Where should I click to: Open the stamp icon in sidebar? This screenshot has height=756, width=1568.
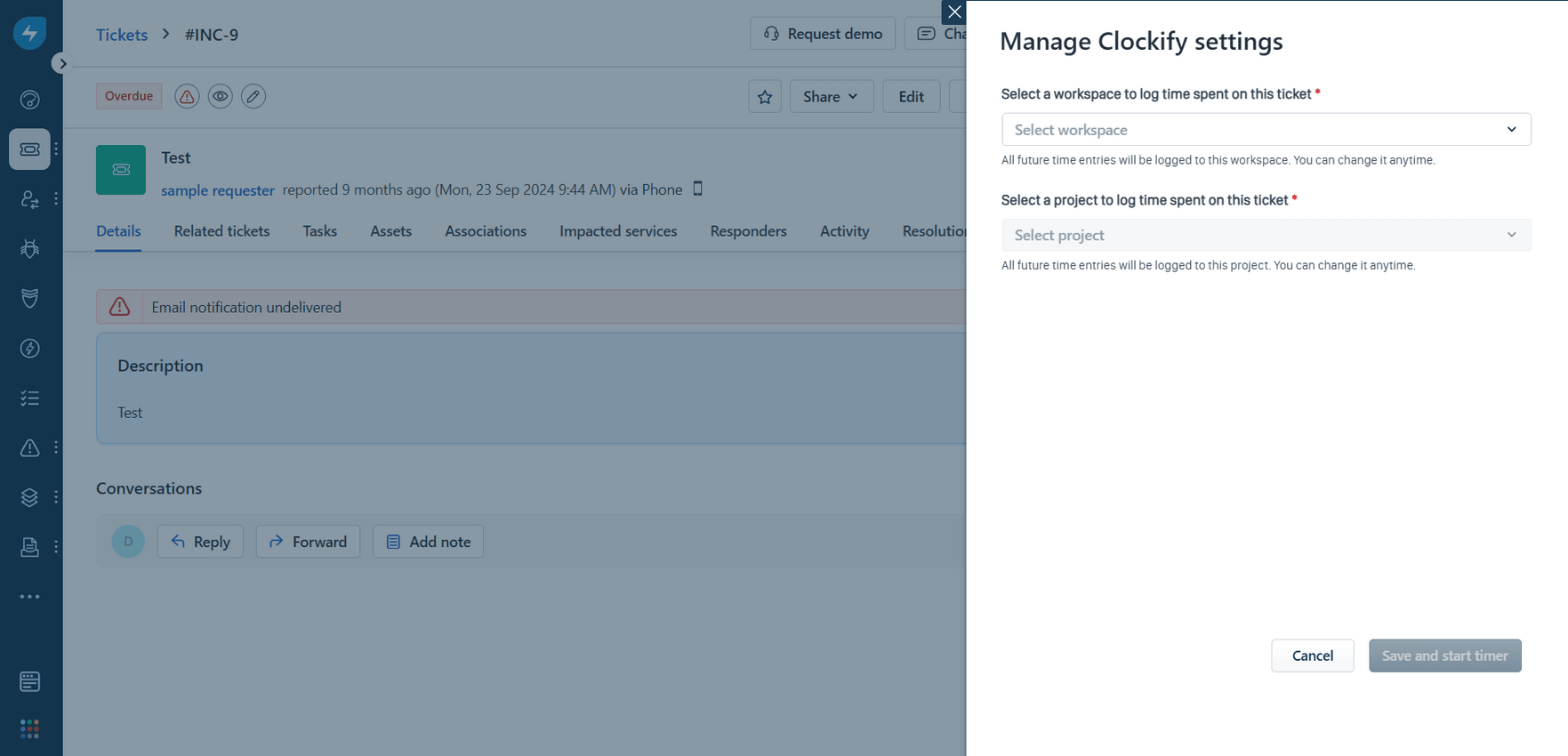pos(30,547)
